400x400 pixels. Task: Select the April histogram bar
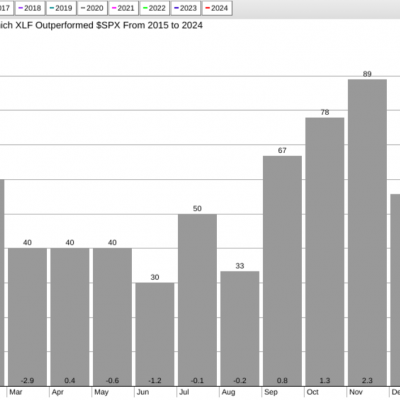click(x=70, y=317)
